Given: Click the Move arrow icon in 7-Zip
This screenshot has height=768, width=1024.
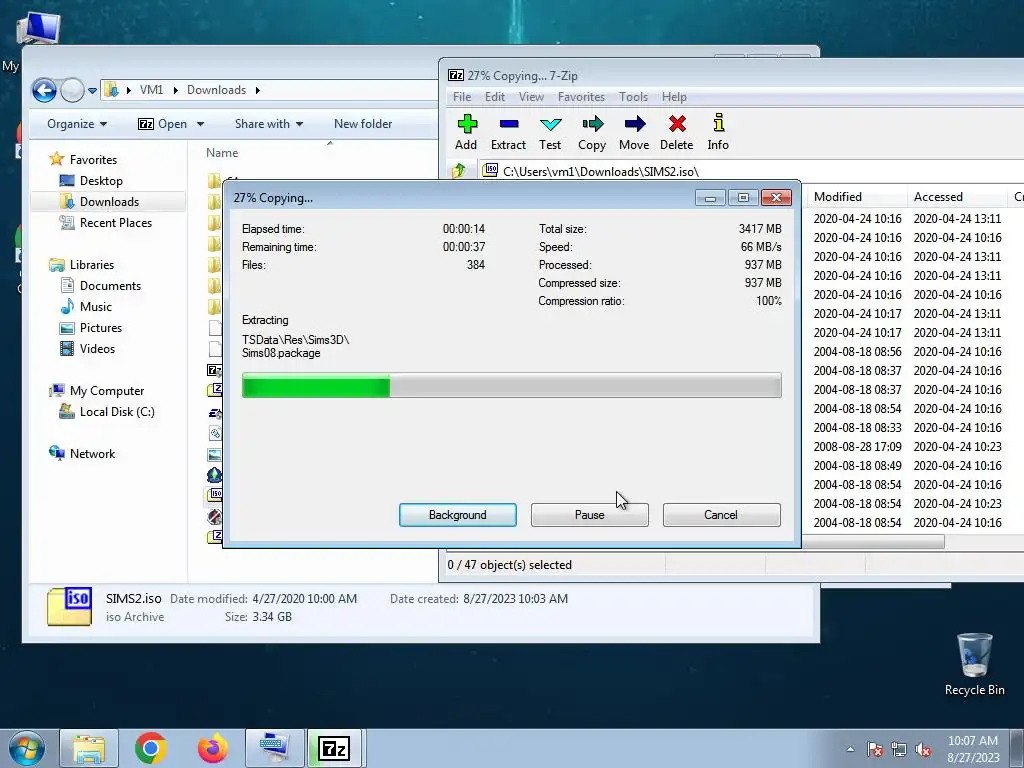Looking at the screenshot, I should pos(634,124).
